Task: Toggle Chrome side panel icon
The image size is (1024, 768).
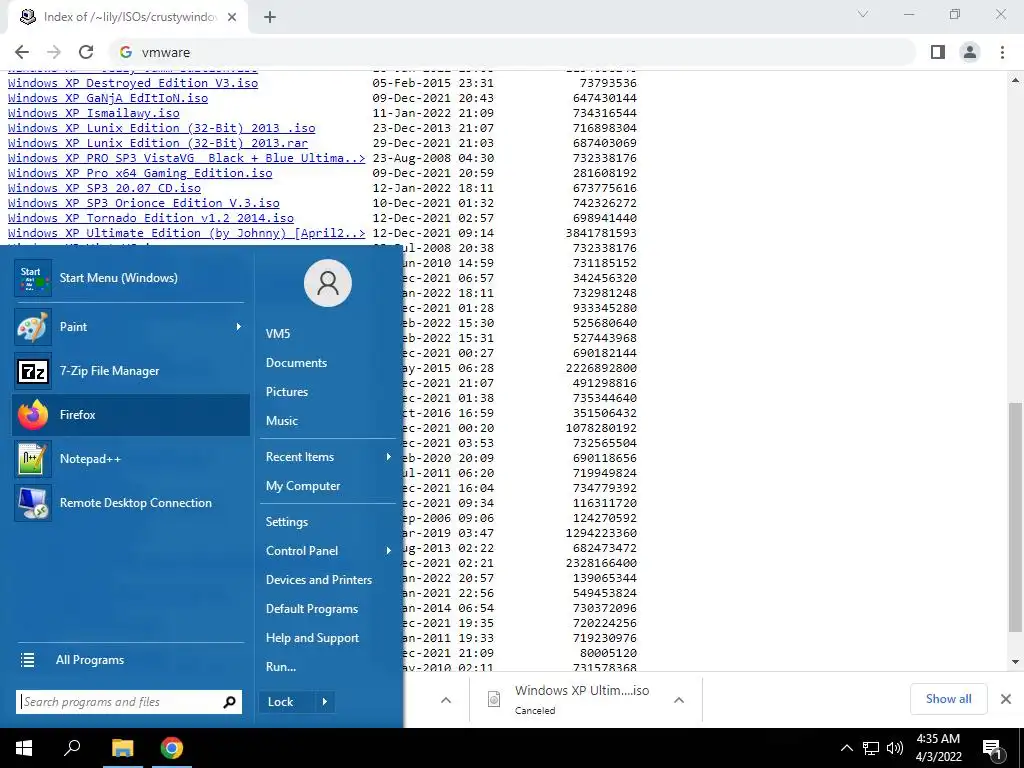Action: (x=938, y=52)
